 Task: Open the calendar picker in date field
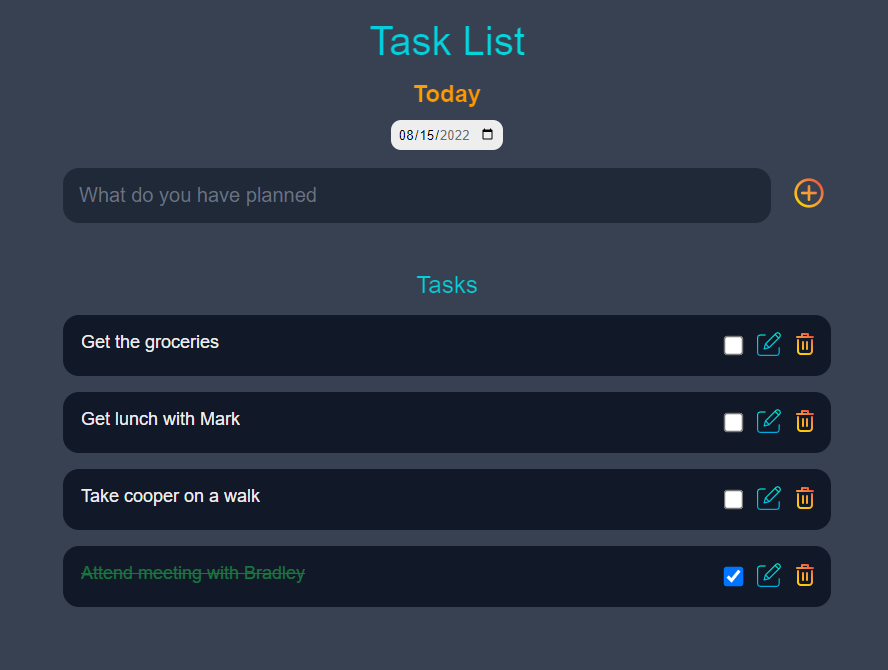click(487, 134)
